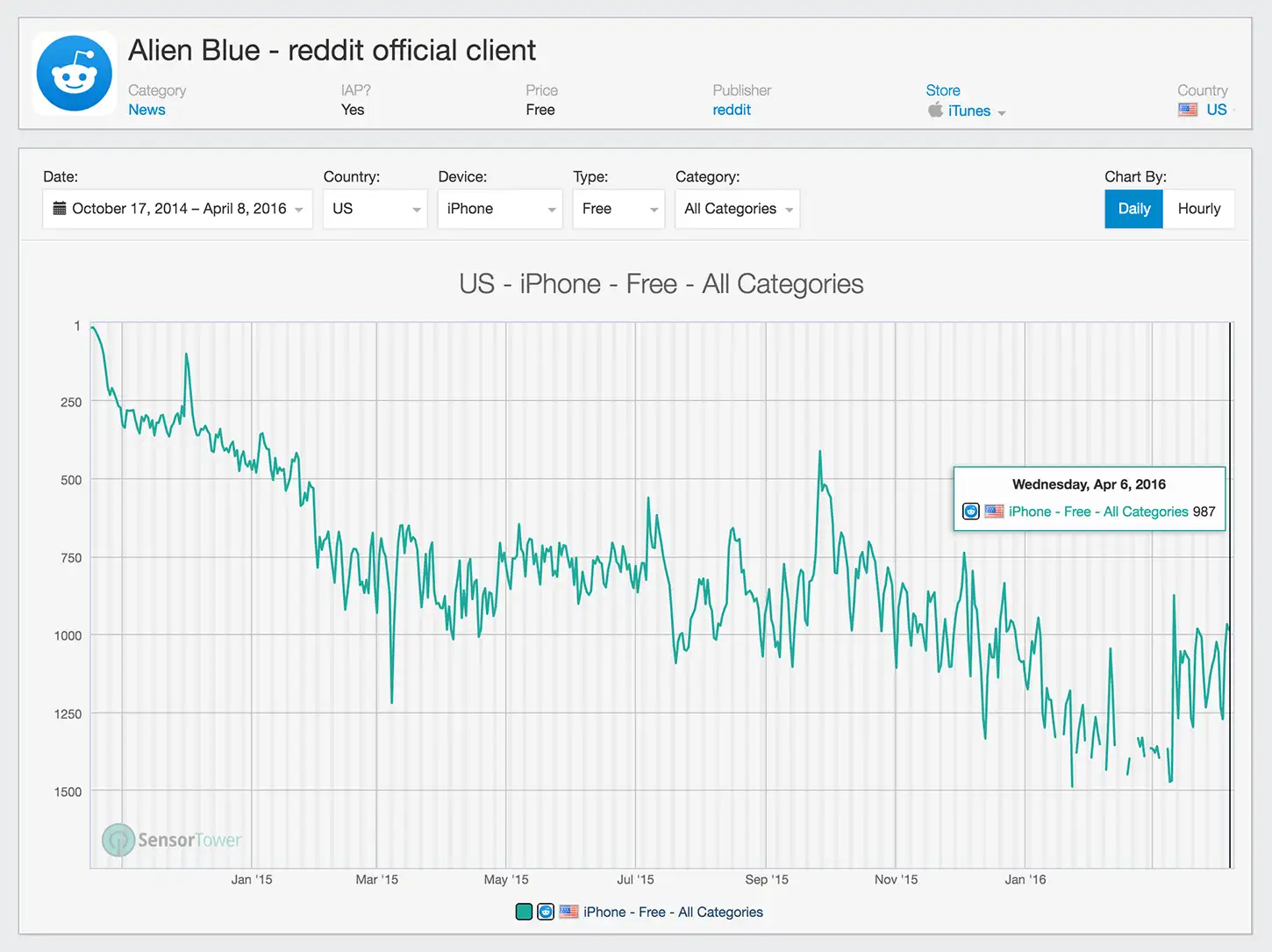Click the Mar '15 x-axis label

[376, 879]
